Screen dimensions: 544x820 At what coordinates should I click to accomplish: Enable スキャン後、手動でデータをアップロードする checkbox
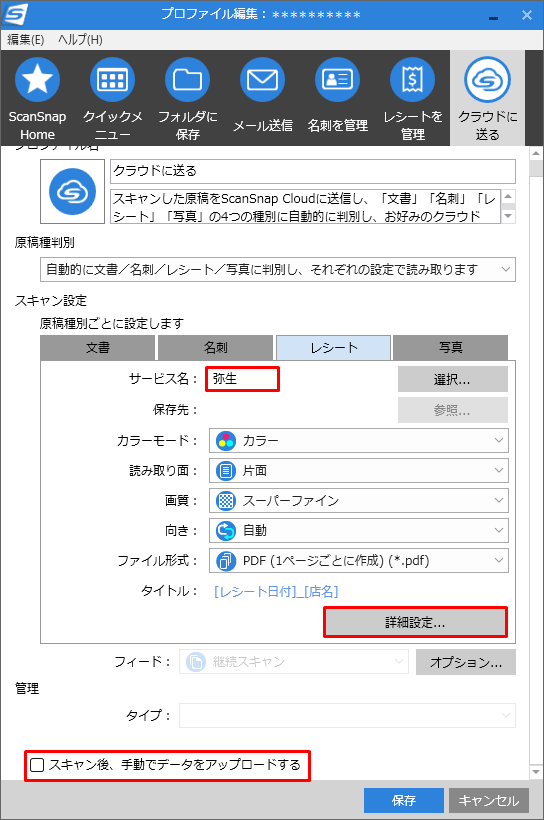tap(37, 765)
